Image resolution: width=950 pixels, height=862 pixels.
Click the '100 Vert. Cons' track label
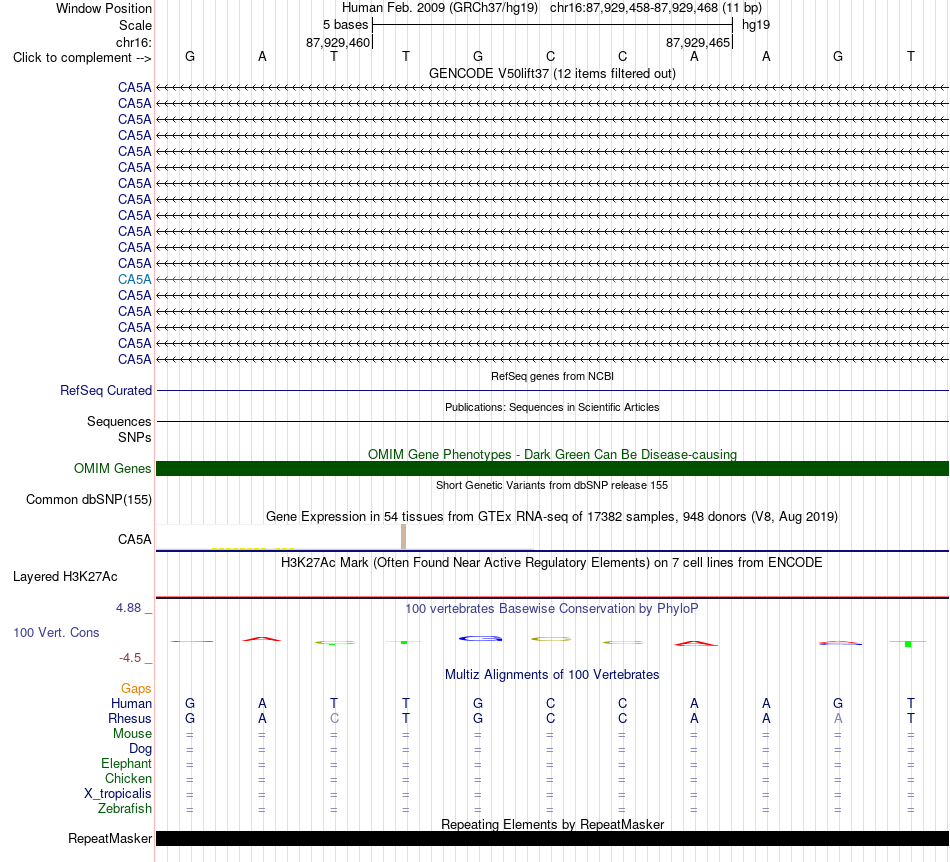tap(56, 632)
